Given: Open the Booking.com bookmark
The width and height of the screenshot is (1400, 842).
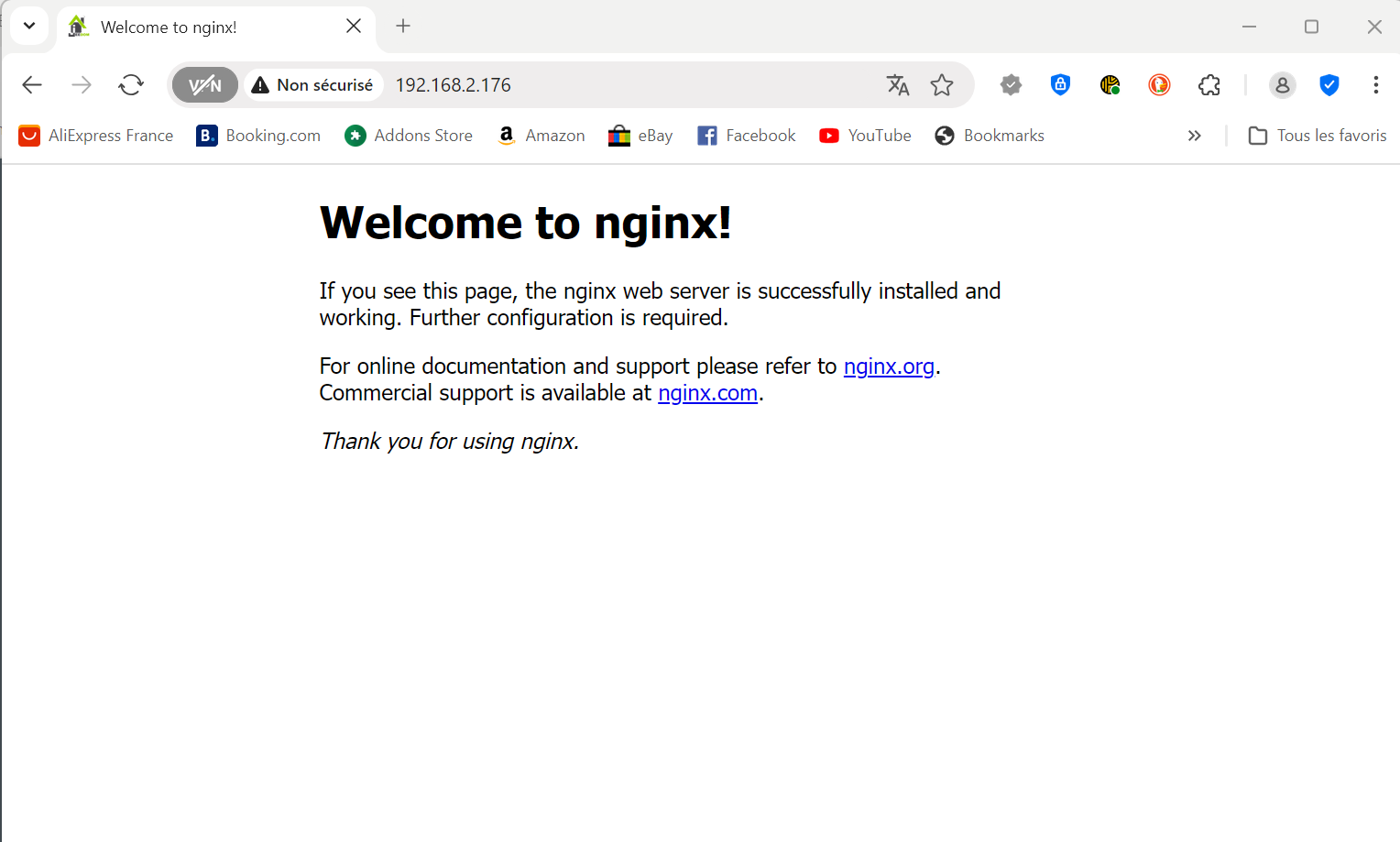Looking at the screenshot, I should click(x=258, y=136).
